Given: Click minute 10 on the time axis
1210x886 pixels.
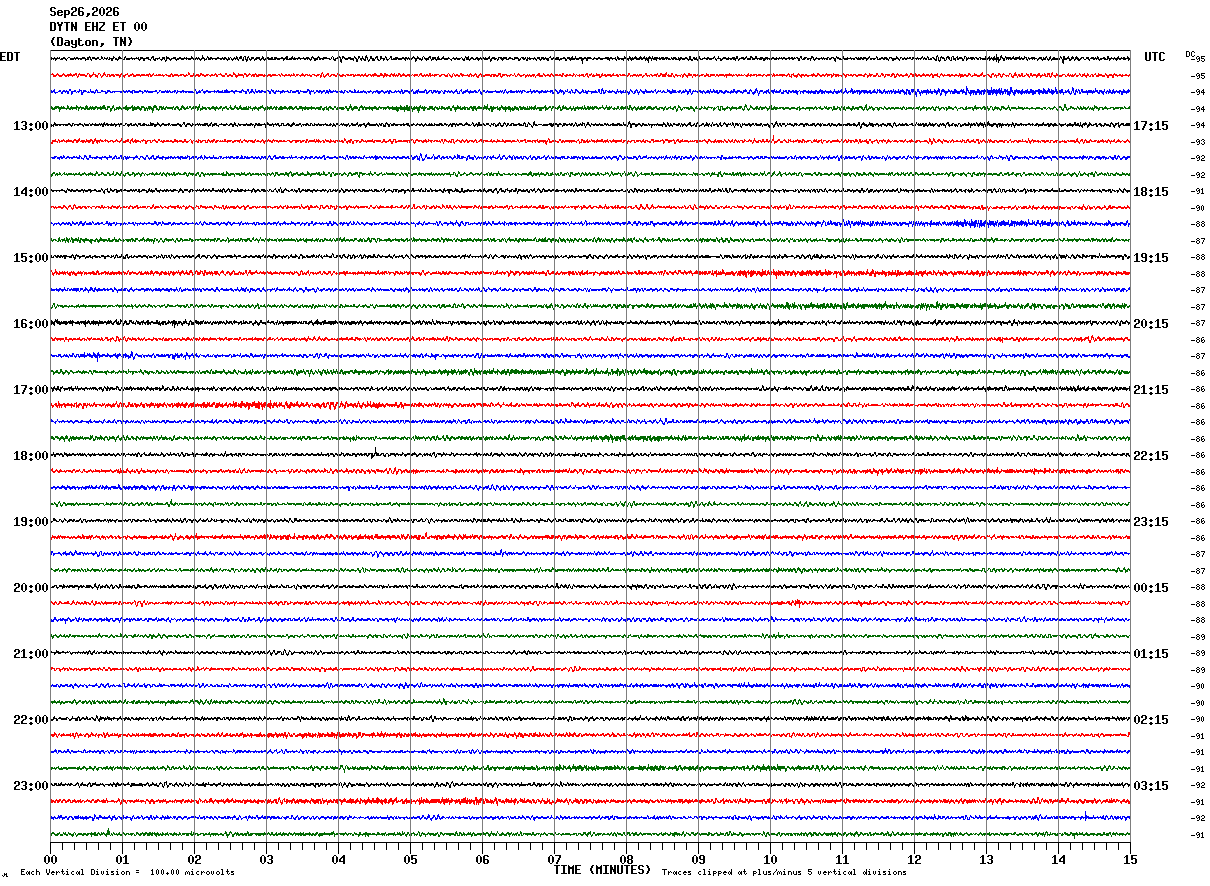Looking at the screenshot, I should 770,859.
